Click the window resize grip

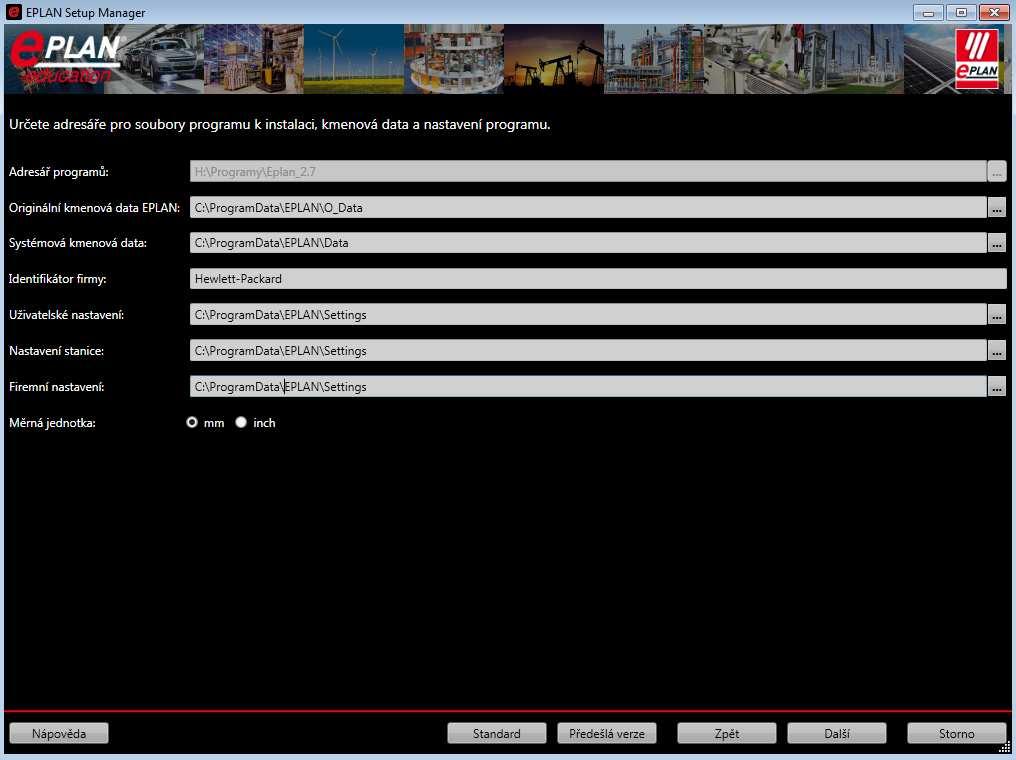click(1005, 748)
